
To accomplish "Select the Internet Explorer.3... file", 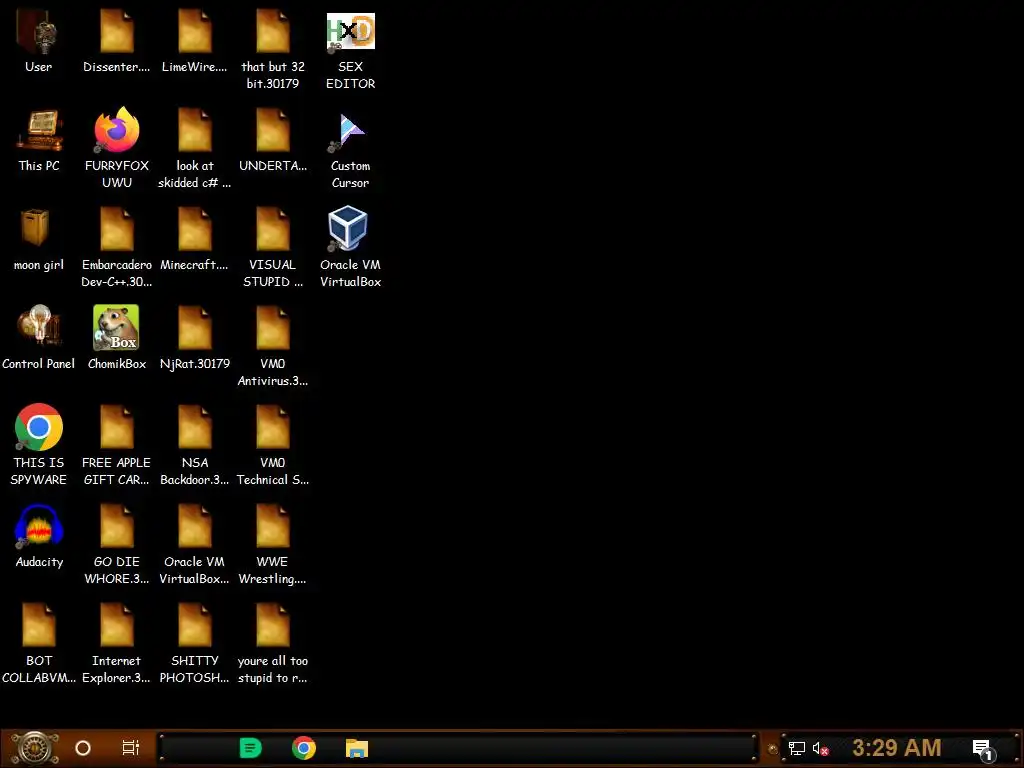I will click(x=116, y=644).
